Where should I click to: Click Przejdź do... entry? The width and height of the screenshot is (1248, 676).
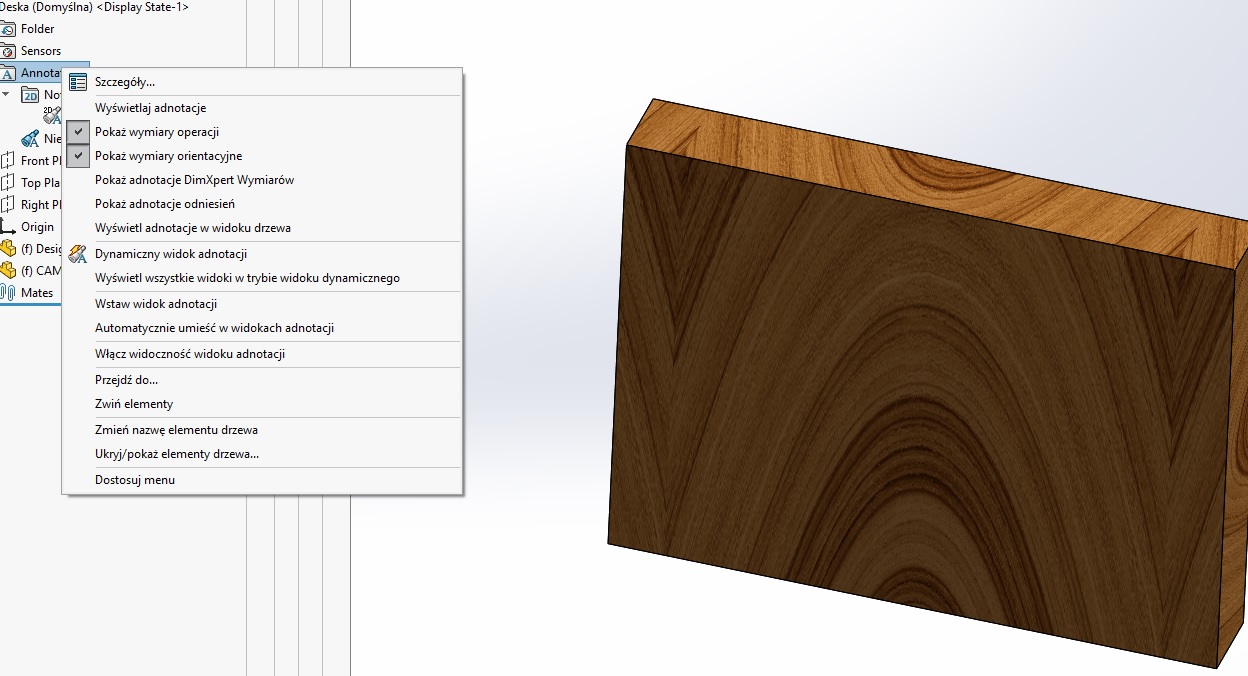[x=126, y=380]
